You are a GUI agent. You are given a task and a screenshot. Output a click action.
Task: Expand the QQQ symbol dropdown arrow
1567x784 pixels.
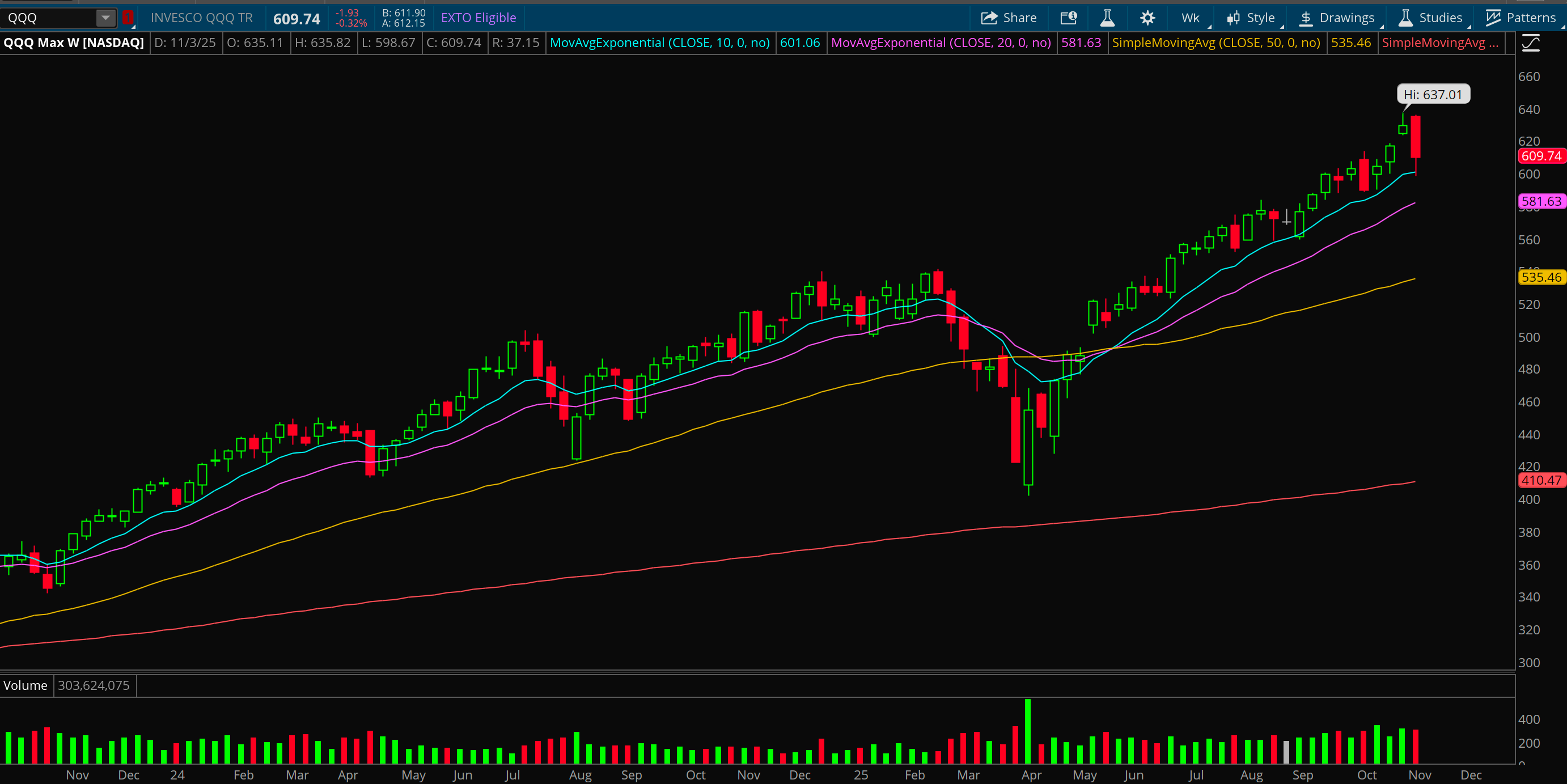105,18
